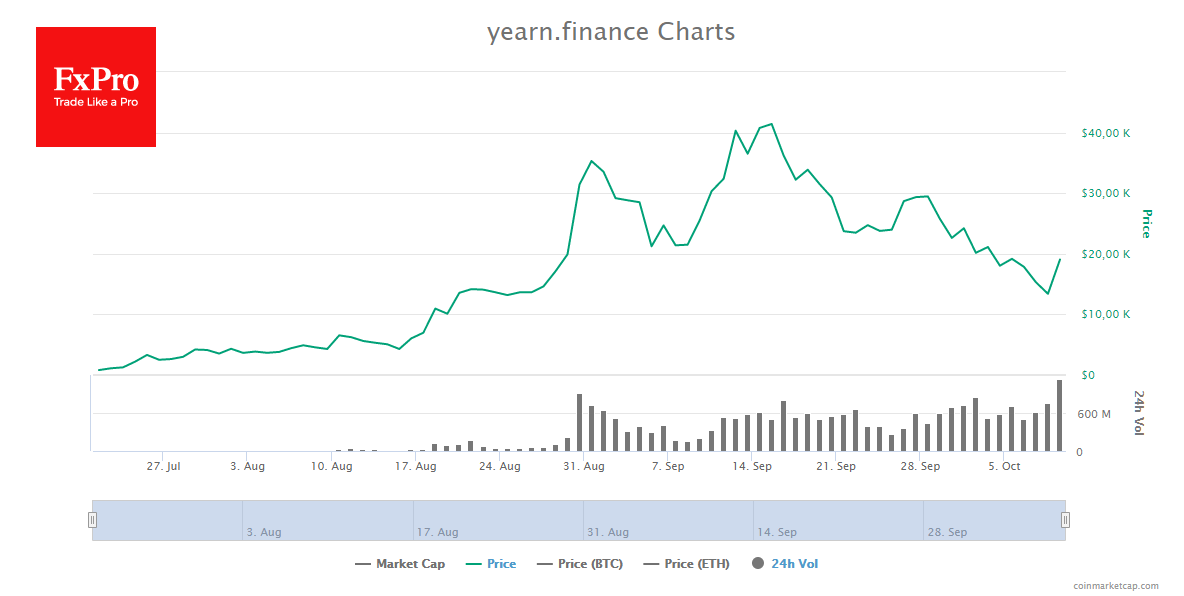Image resolution: width=1184 pixels, height=596 pixels.
Task: Click the yearn.finance Charts title
Action: pos(611,32)
